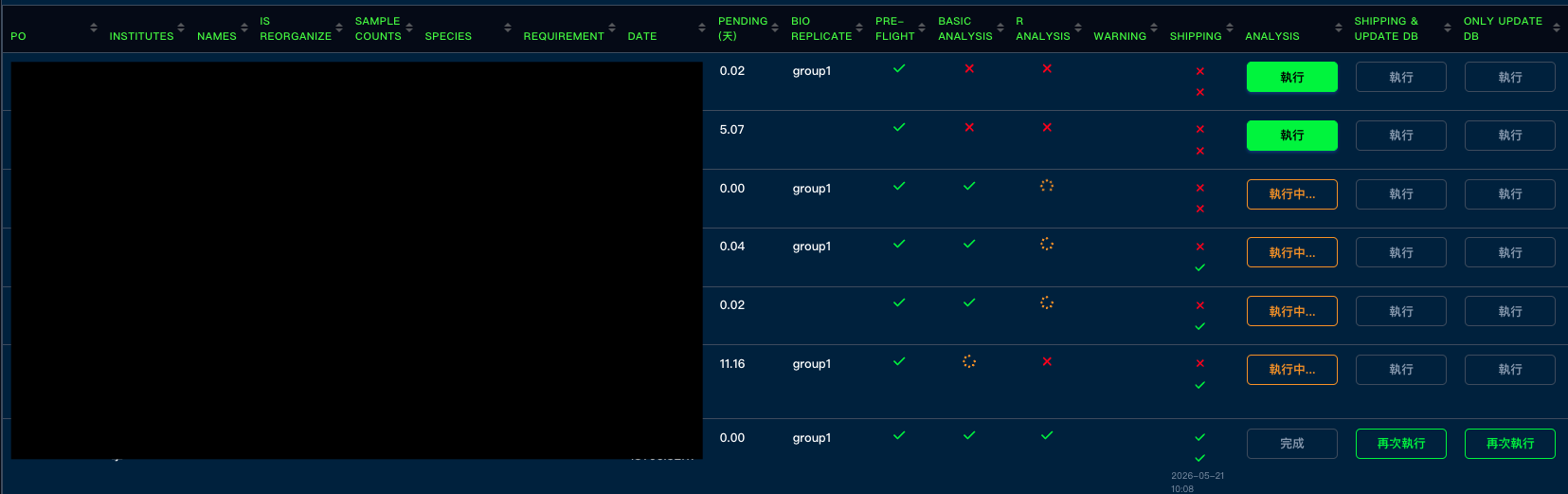This screenshot has width=1568, height=494.
Task: Click ONLY UPDATE DB header label
Action: tap(1503, 28)
